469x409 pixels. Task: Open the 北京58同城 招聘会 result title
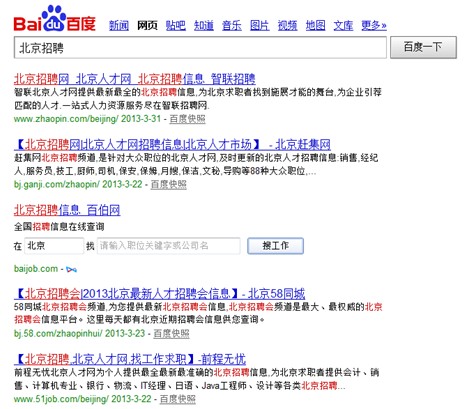tap(159, 294)
